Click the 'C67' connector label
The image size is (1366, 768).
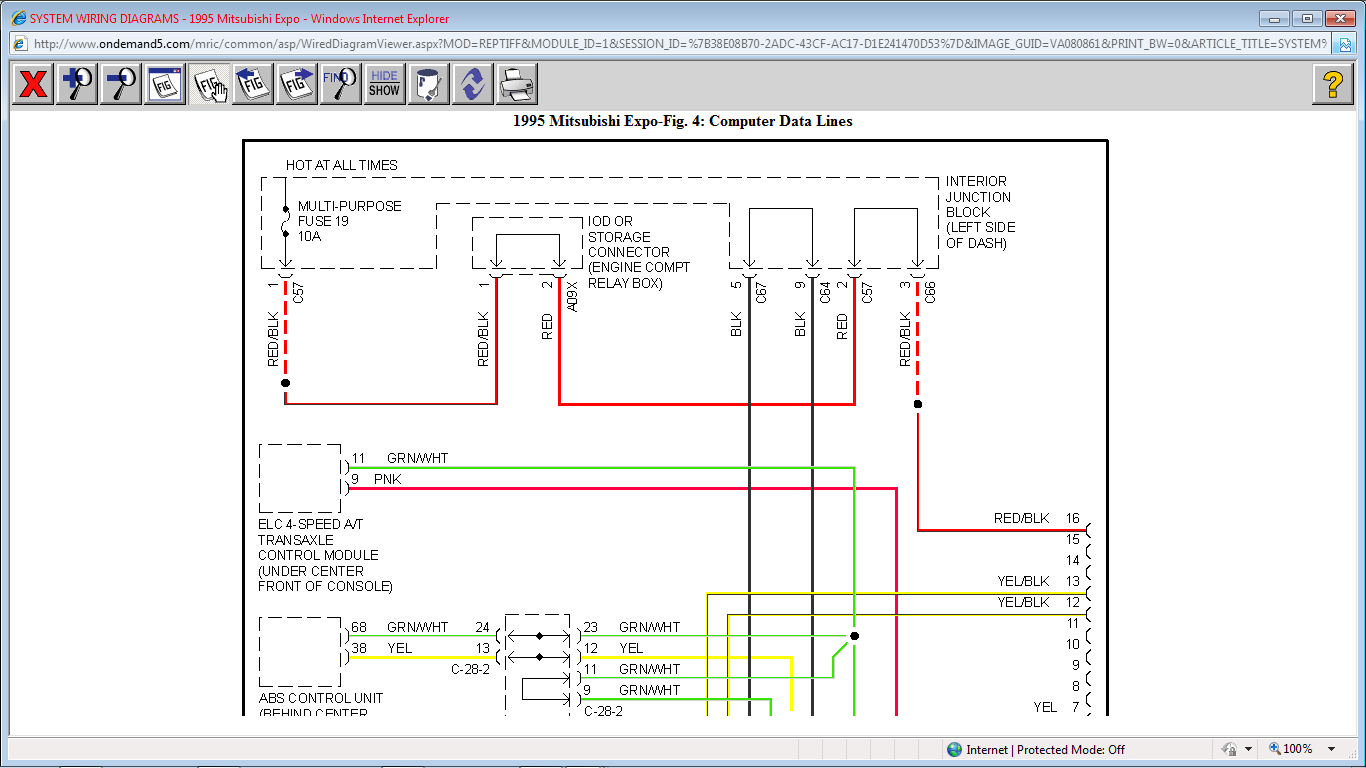pyautogui.click(x=761, y=293)
